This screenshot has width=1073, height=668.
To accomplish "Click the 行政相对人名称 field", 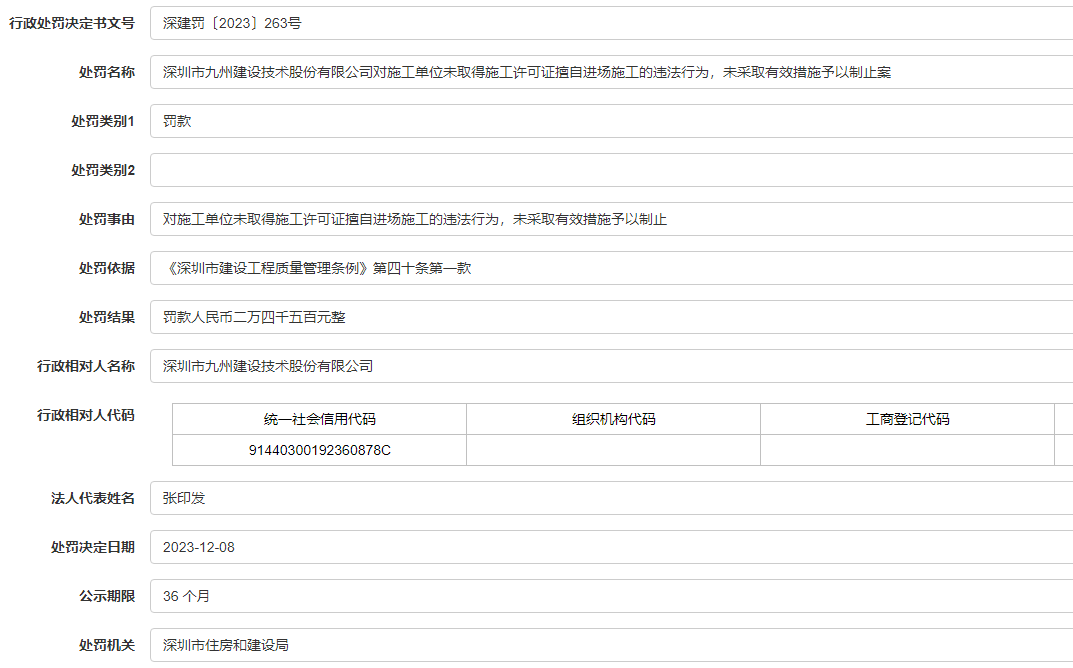I will click(612, 366).
